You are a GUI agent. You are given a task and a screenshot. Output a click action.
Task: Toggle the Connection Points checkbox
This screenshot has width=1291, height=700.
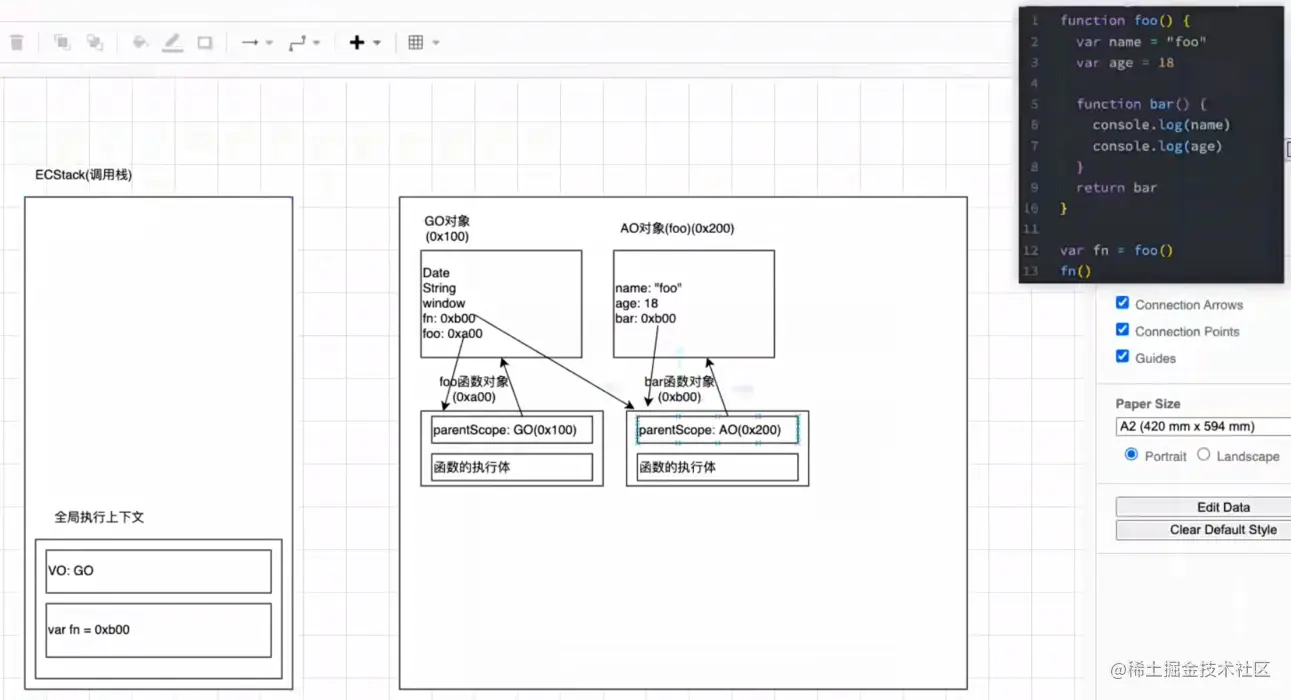1122,330
